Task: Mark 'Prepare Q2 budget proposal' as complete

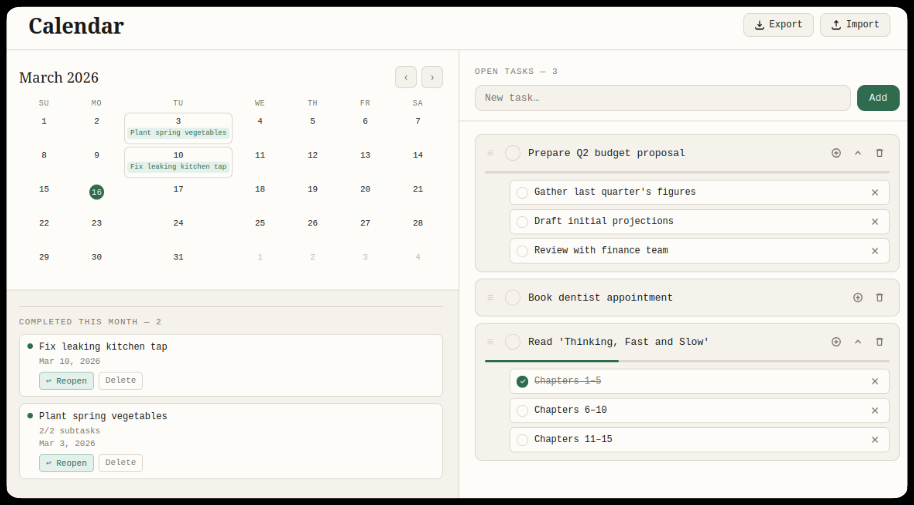Action: pos(513,153)
